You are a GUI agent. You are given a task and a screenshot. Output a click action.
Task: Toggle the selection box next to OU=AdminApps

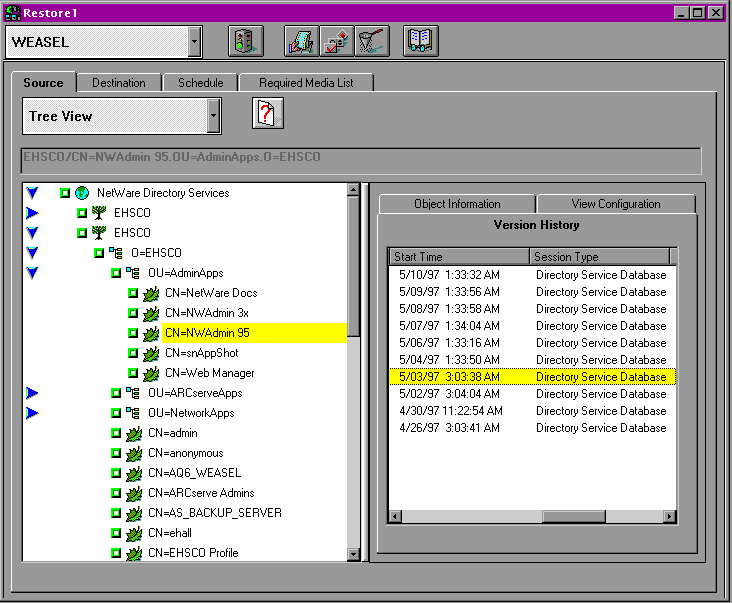pos(116,273)
